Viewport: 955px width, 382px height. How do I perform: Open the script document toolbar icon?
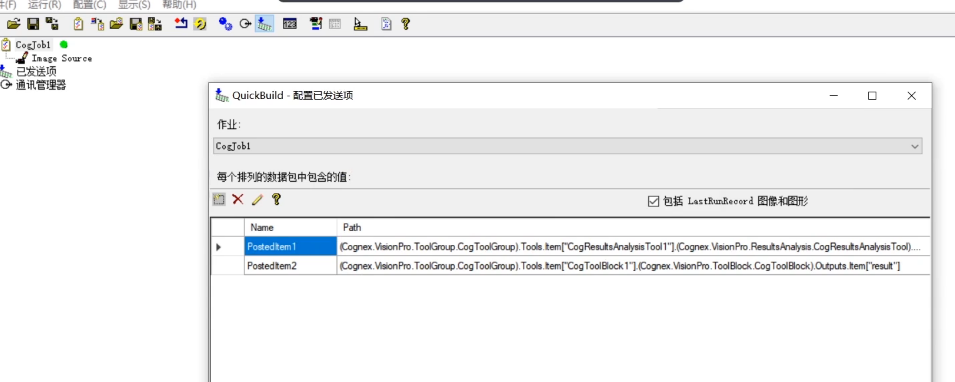(x=386, y=24)
